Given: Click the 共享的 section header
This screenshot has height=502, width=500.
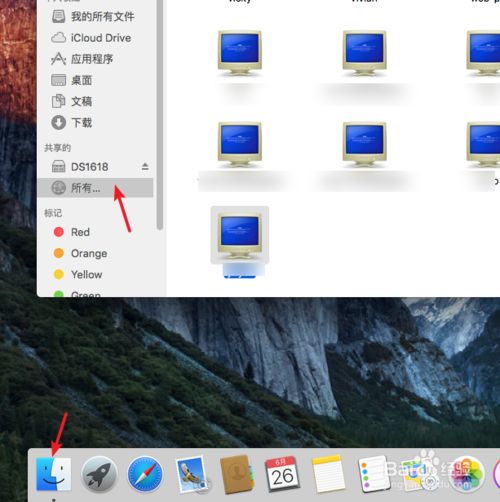Looking at the screenshot, I should (x=57, y=148).
